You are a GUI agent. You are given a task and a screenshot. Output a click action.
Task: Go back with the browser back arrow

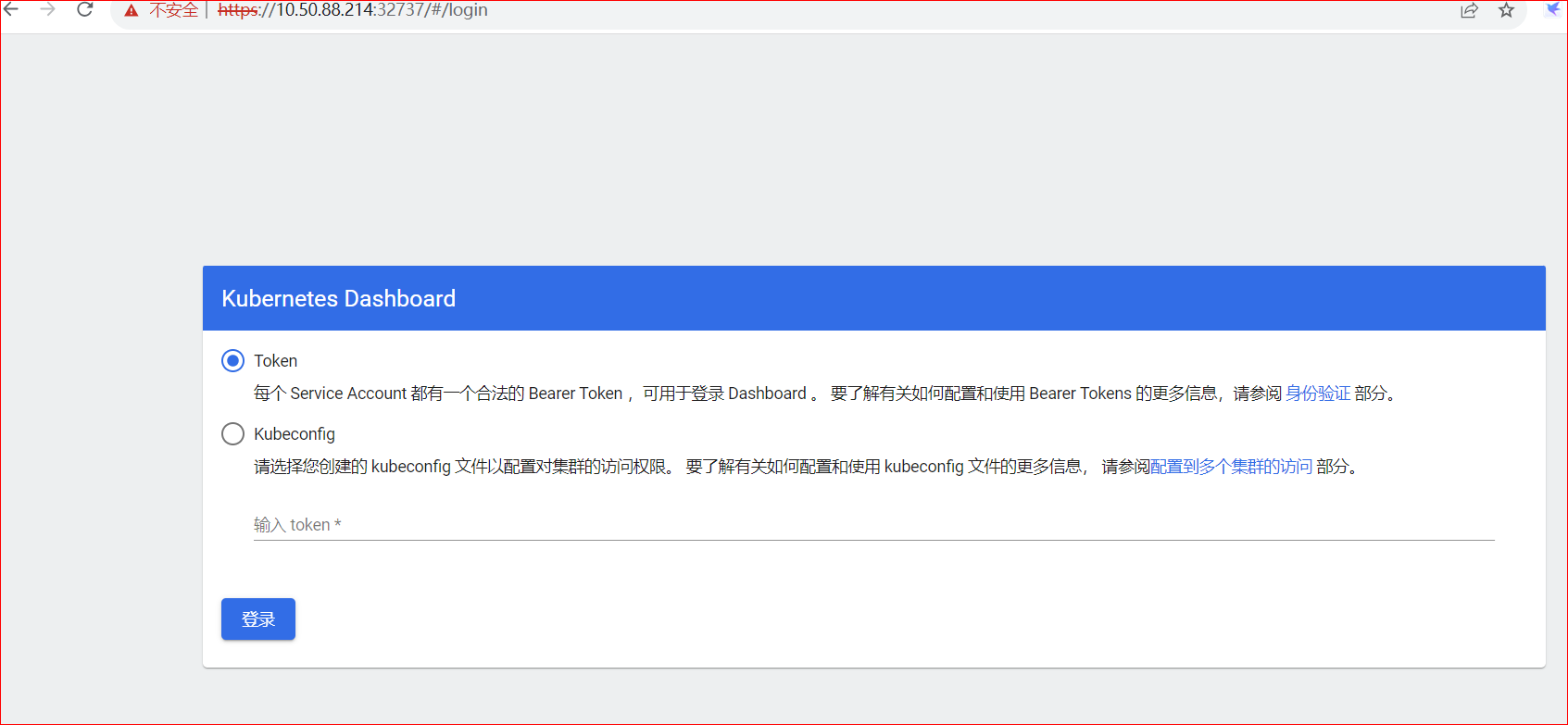coord(11,9)
